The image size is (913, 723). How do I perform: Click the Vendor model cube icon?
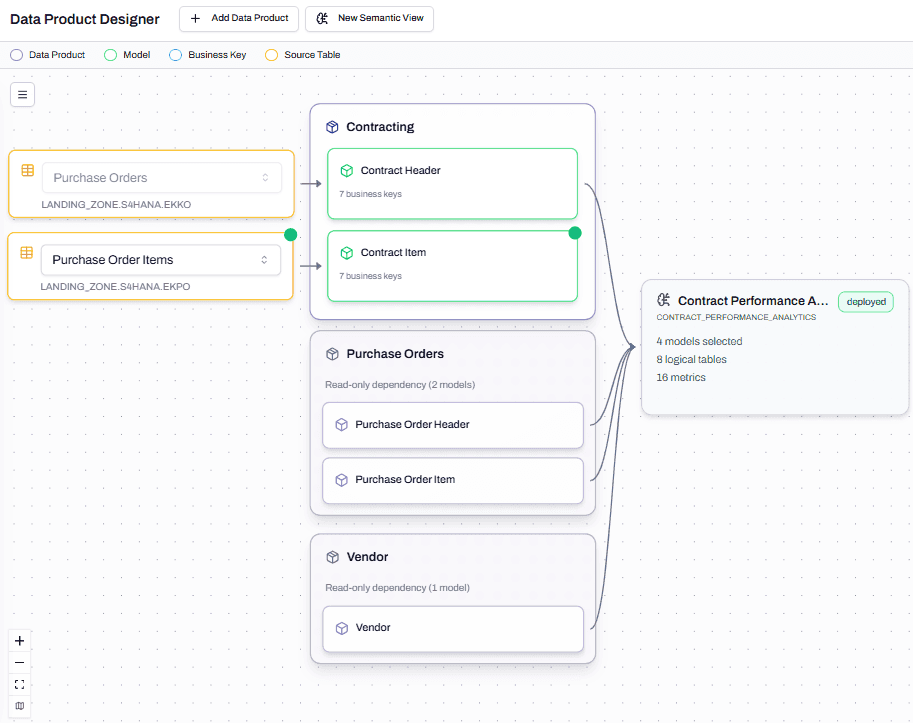(x=342, y=628)
